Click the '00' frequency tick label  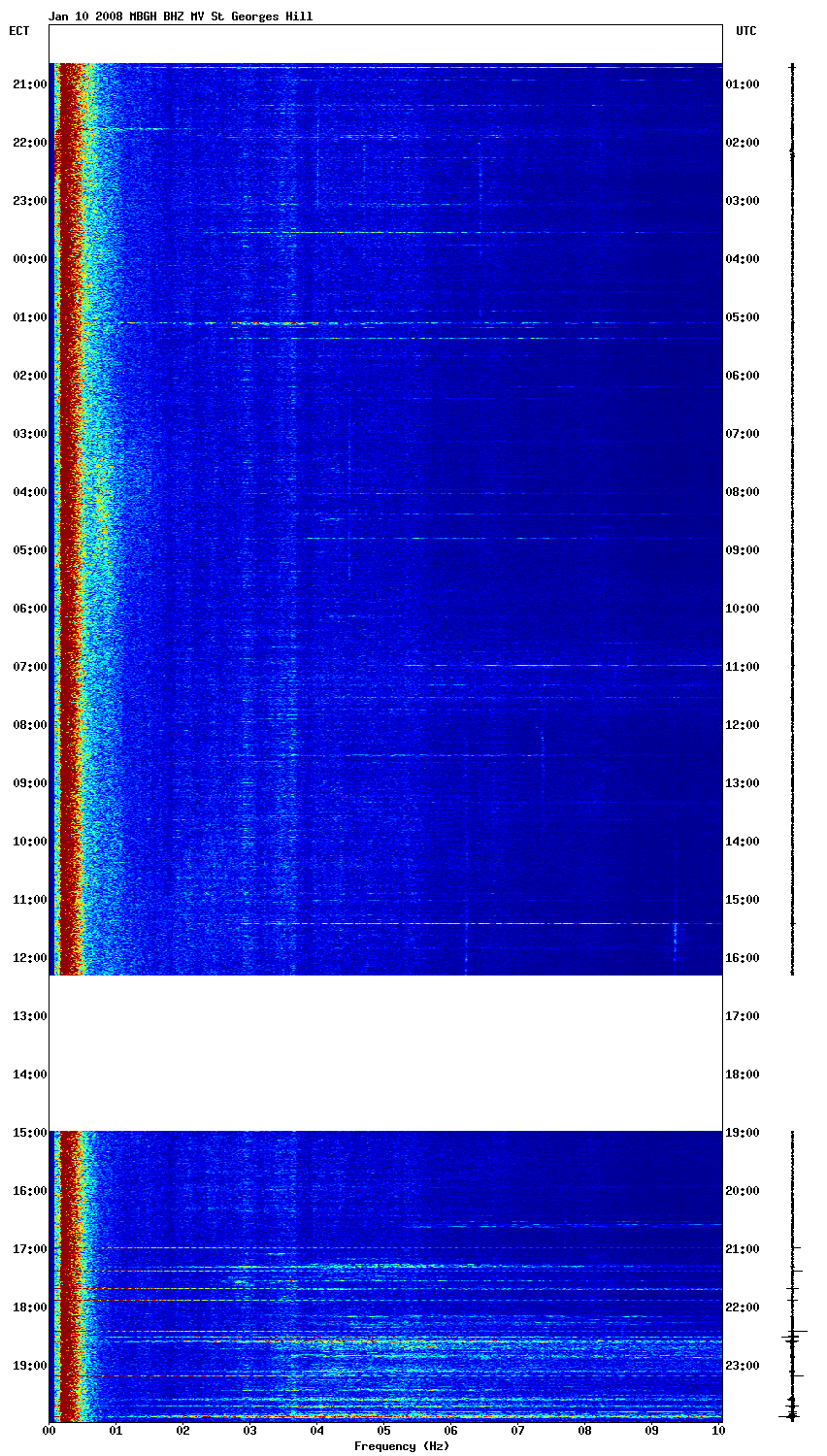click(x=50, y=1431)
